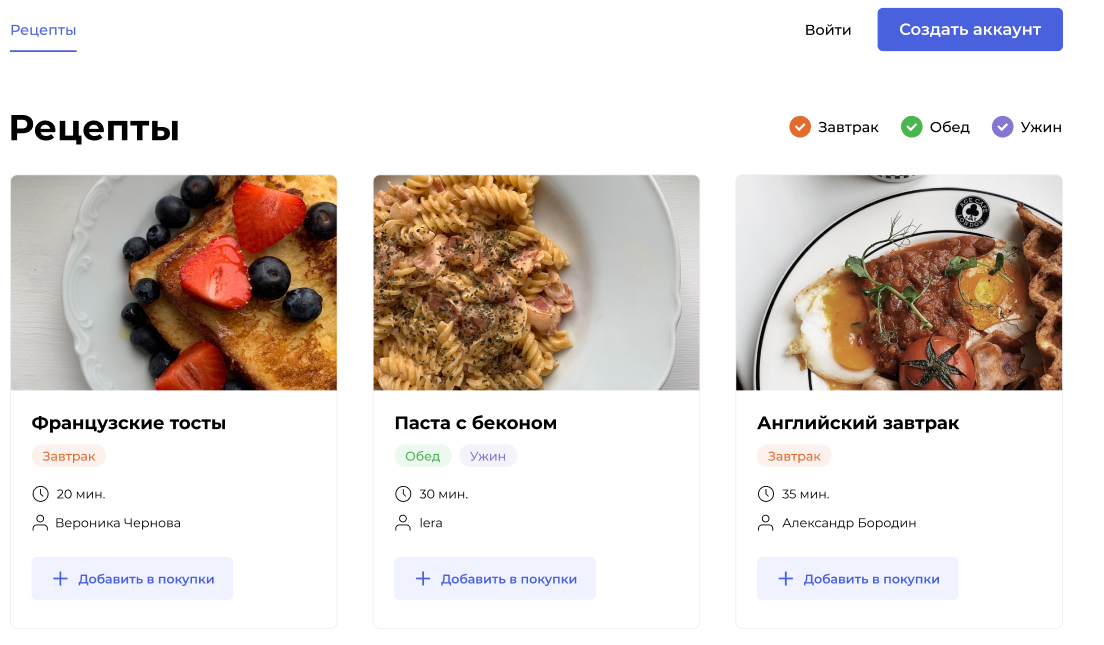Open the English breakfast photo thumbnail
1104x645 pixels.
pos(899,283)
